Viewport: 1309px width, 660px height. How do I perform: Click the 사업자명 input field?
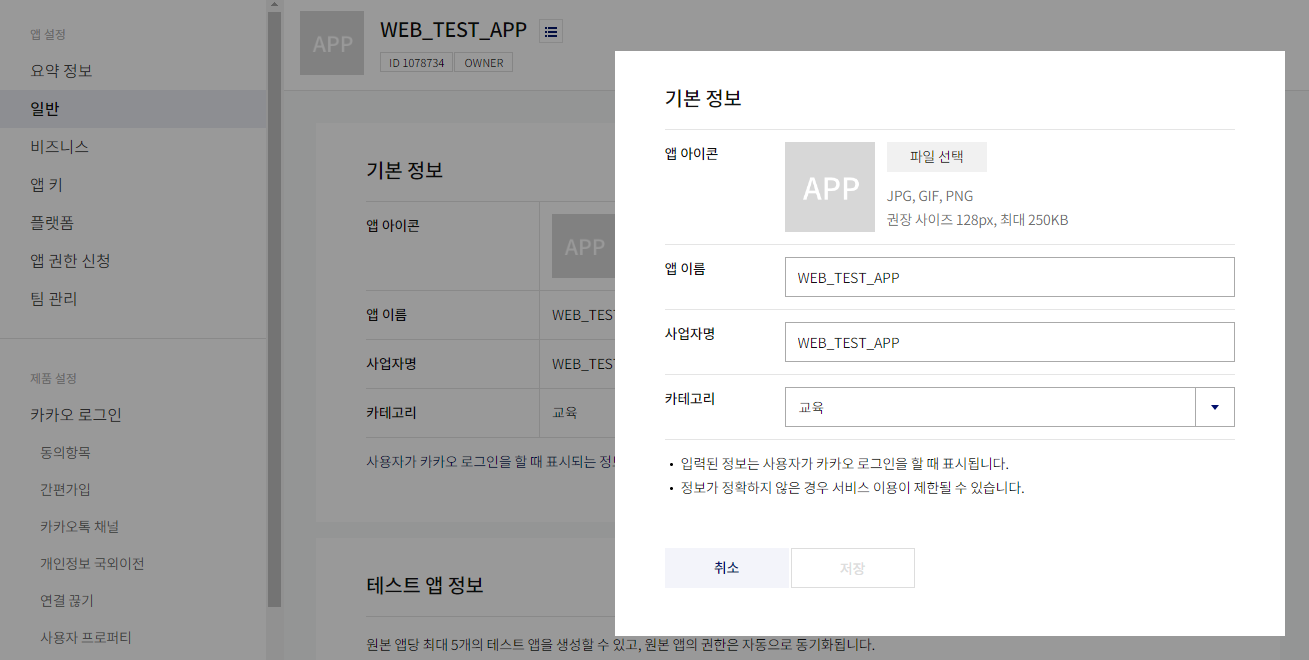tap(1010, 342)
